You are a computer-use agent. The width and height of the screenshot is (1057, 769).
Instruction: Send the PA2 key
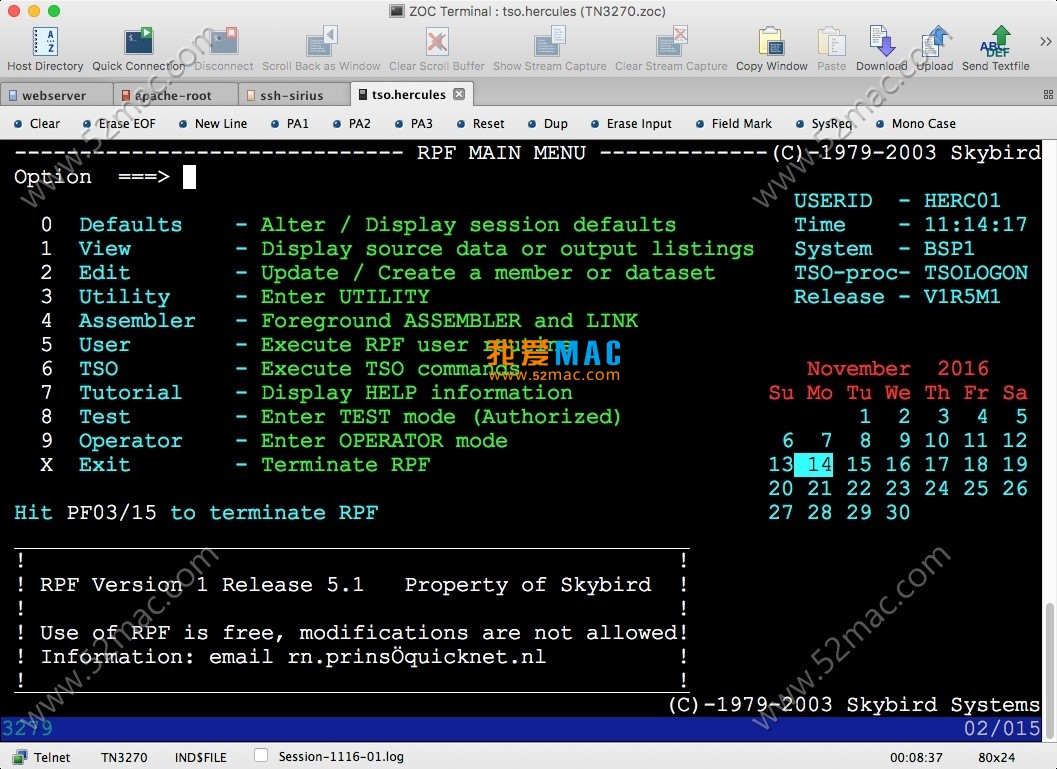(x=352, y=123)
